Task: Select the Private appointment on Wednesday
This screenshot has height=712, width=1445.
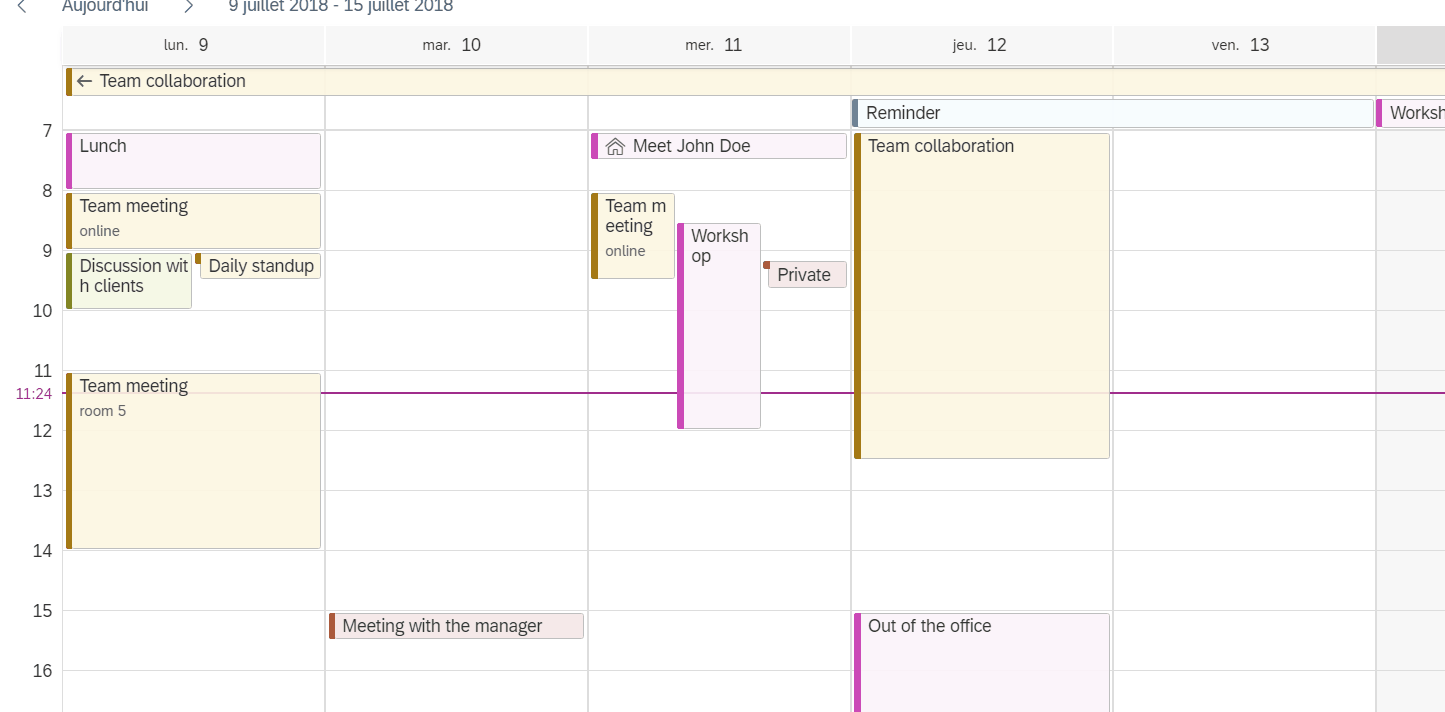Action: coord(806,274)
